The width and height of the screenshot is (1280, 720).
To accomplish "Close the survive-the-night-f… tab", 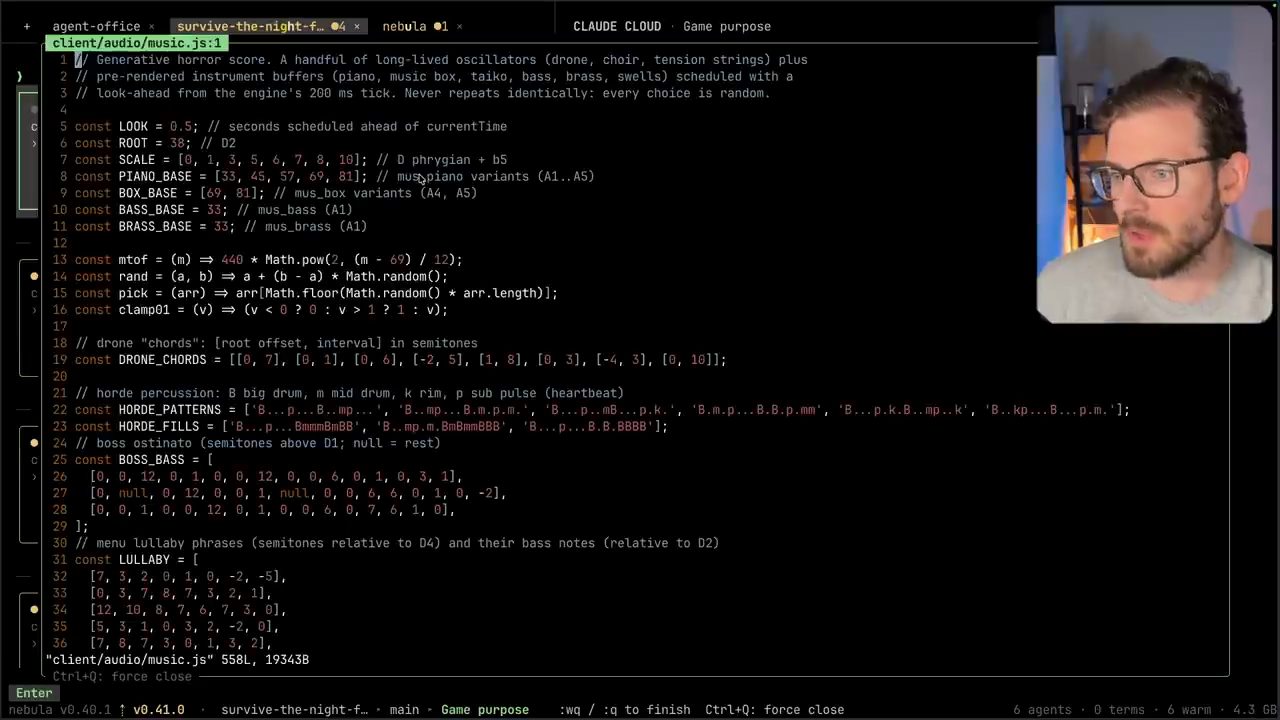I will [357, 27].
